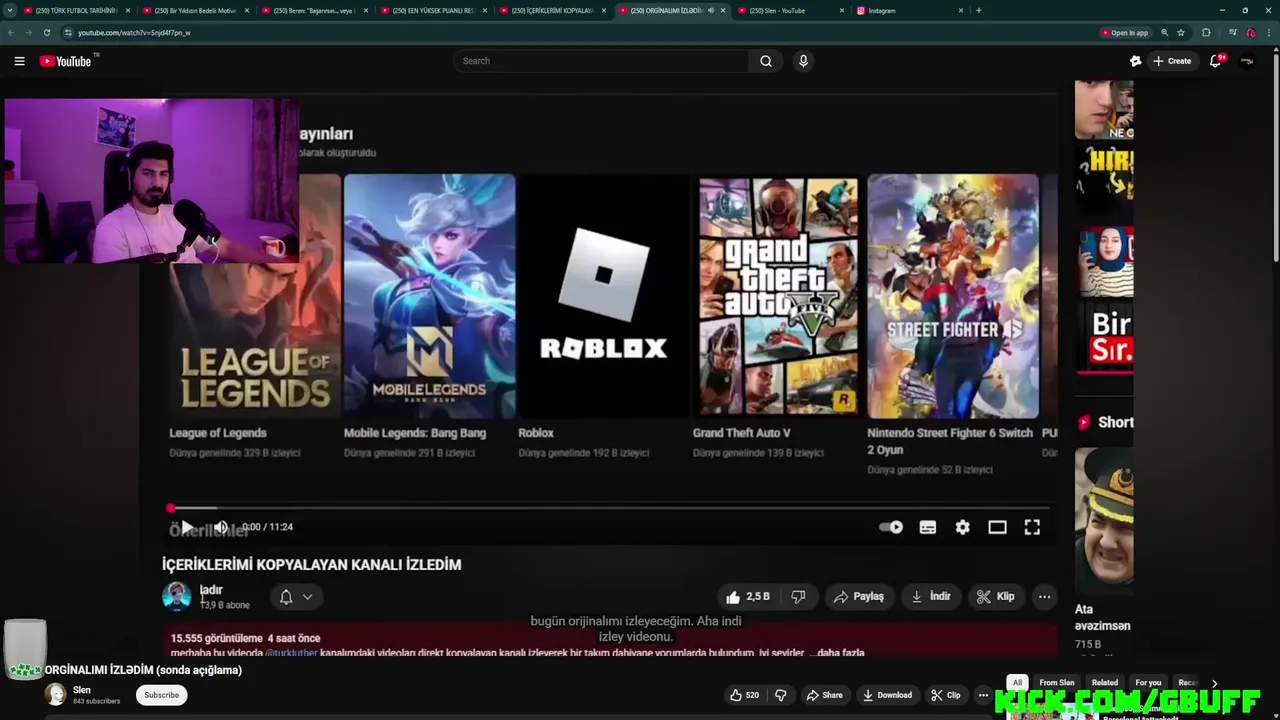Open more actions beside Clip button
The image size is (1280, 720).
(983, 695)
